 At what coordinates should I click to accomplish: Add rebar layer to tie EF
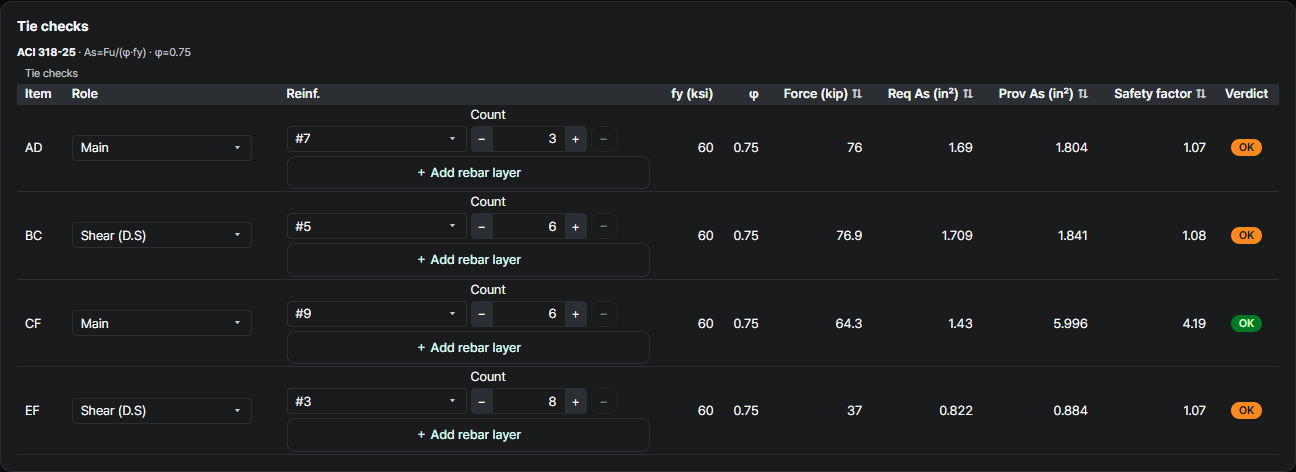tap(468, 435)
